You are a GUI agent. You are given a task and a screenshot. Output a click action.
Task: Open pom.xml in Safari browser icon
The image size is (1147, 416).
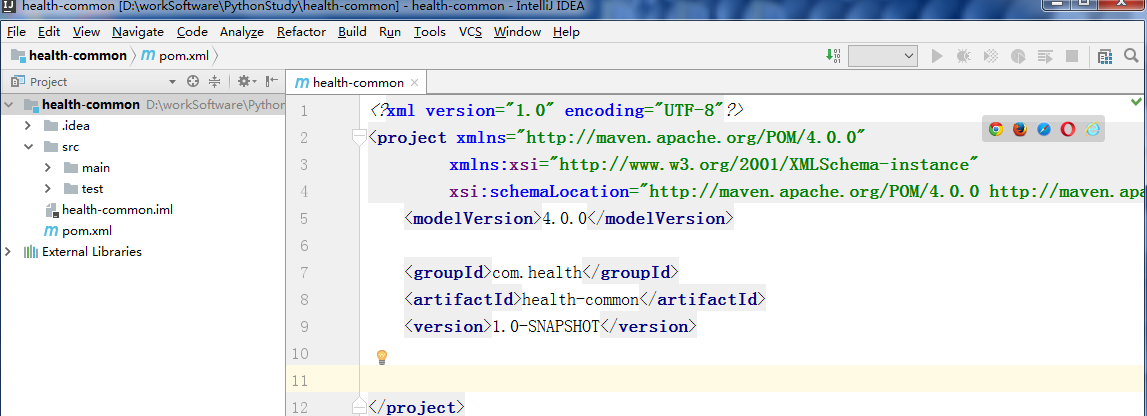pyautogui.click(x=1044, y=129)
